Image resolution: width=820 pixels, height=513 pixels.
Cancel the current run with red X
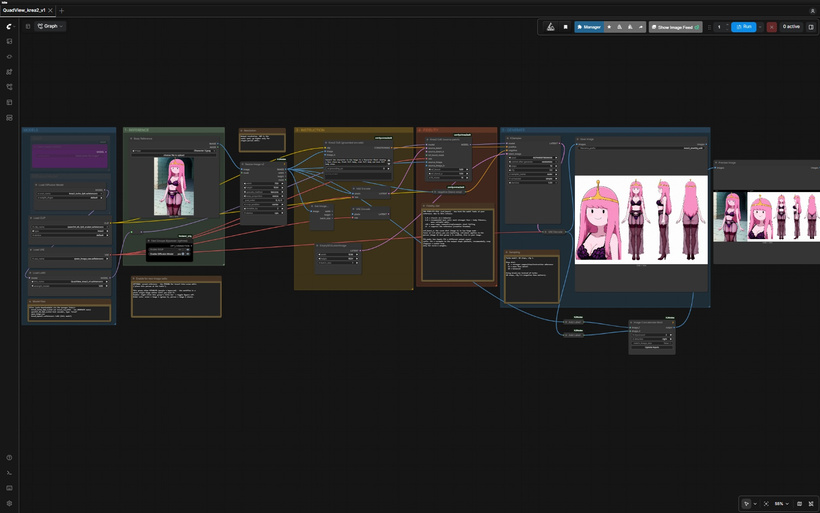point(771,27)
